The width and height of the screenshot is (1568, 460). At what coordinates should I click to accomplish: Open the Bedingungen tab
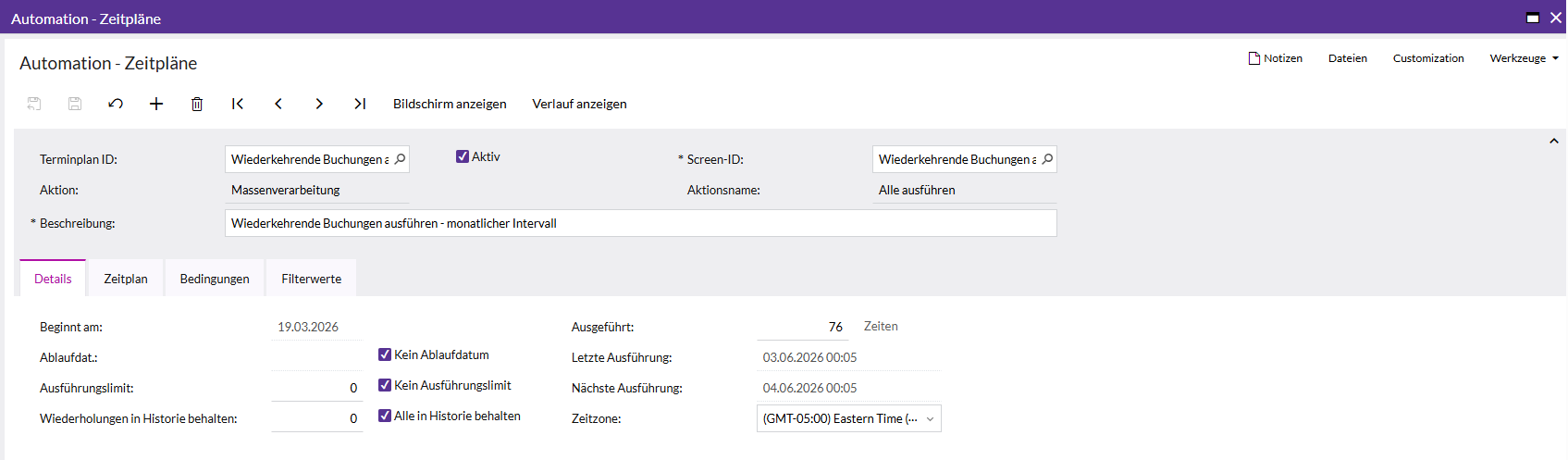pos(215,279)
